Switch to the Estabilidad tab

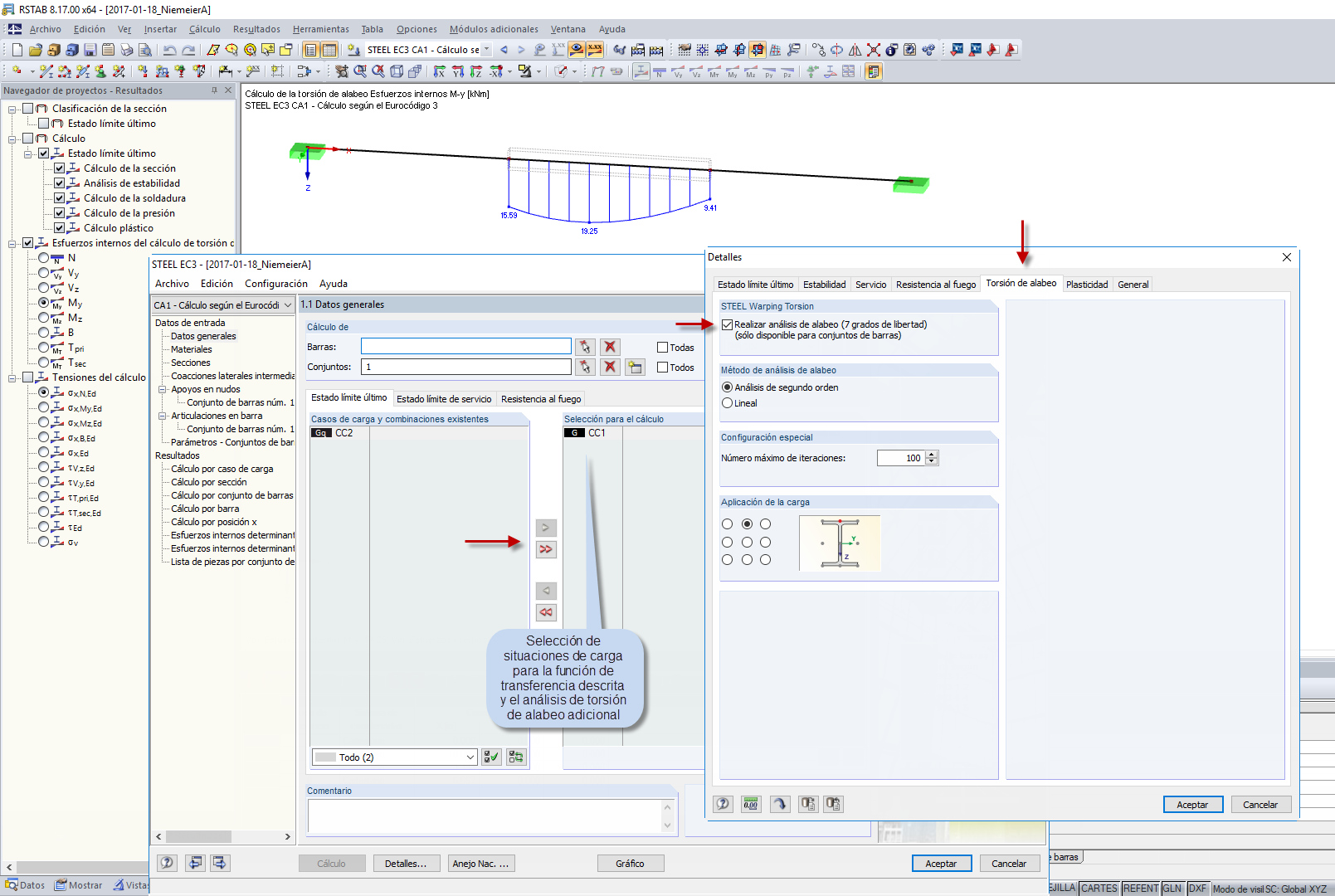click(825, 285)
